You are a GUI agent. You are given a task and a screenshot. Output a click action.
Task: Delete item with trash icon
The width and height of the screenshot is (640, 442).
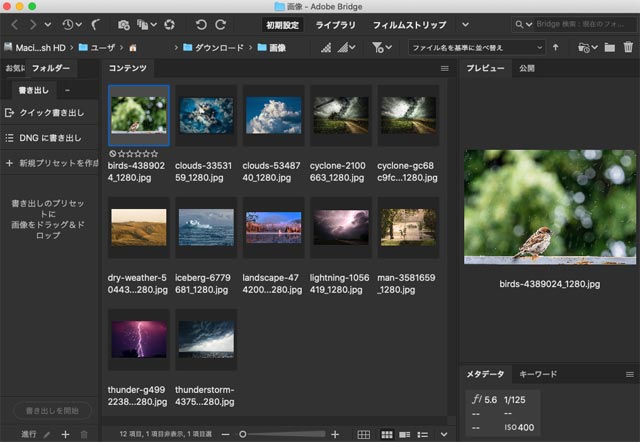click(x=628, y=47)
